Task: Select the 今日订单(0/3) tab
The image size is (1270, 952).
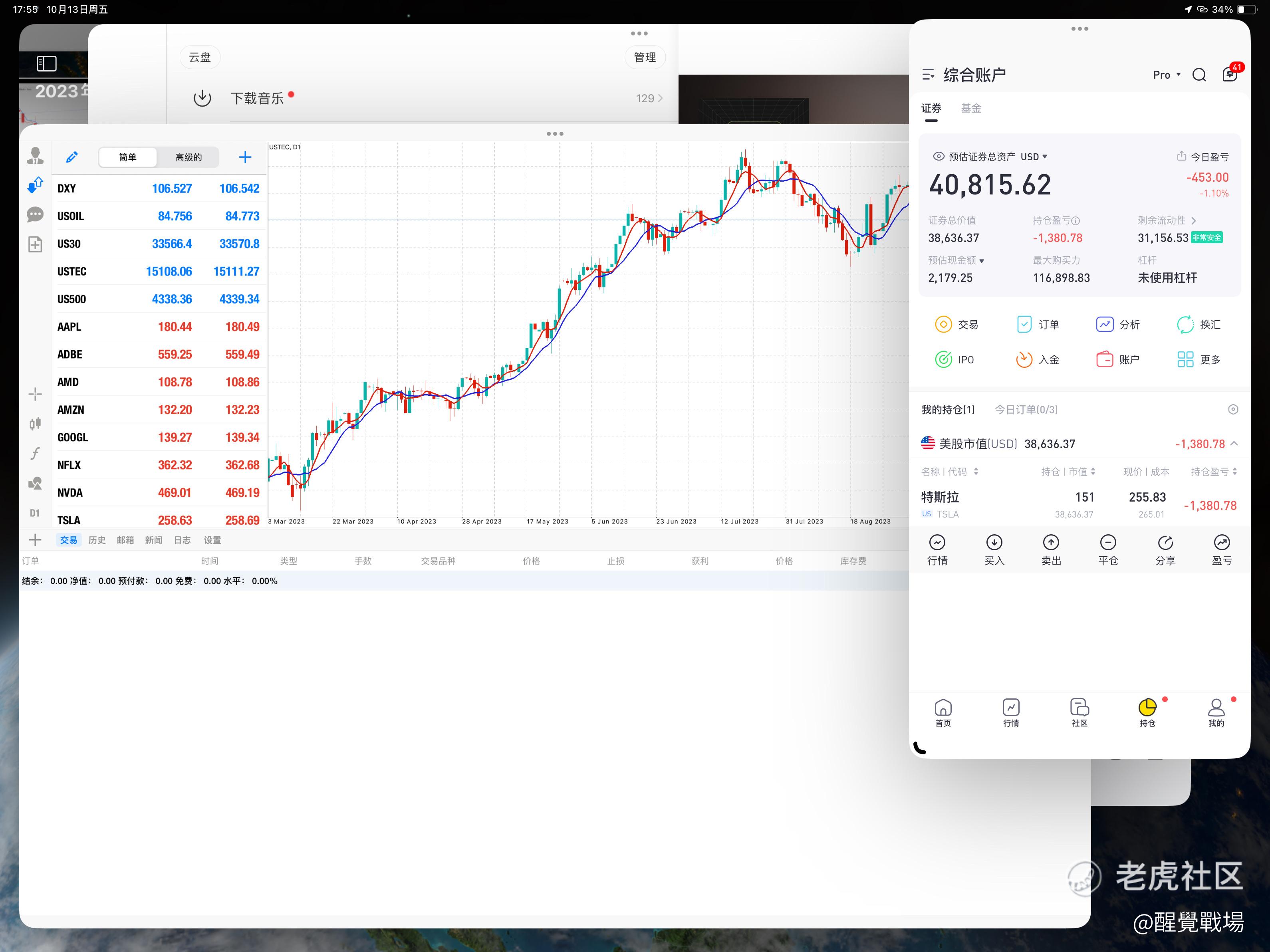Action: click(1026, 409)
